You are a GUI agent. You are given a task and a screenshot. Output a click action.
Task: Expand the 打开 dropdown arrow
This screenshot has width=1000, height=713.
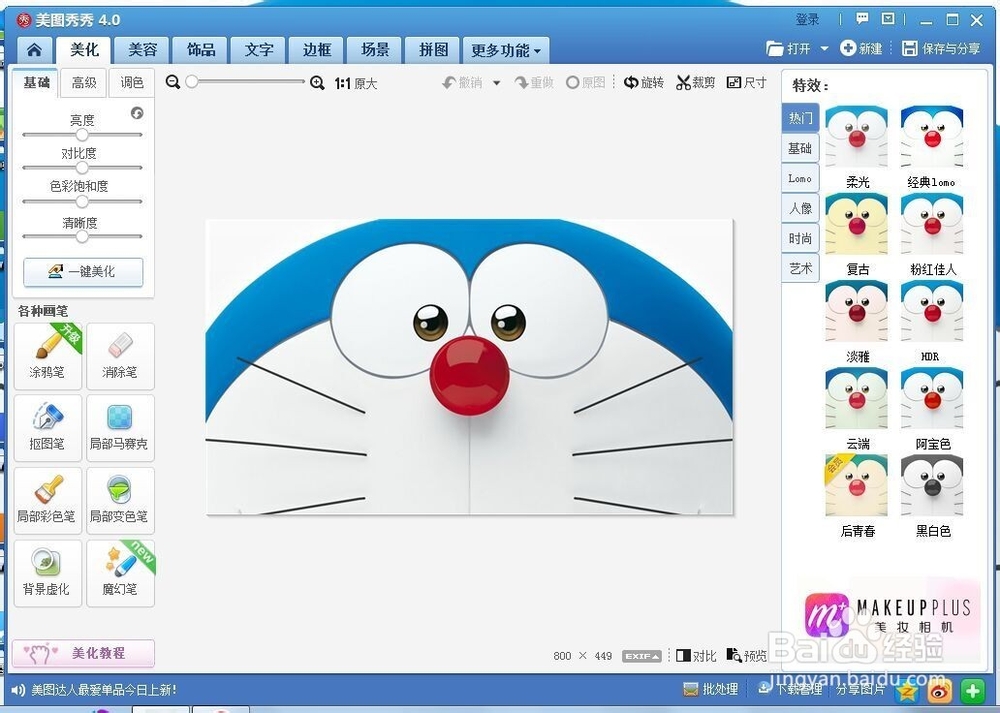coord(824,48)
